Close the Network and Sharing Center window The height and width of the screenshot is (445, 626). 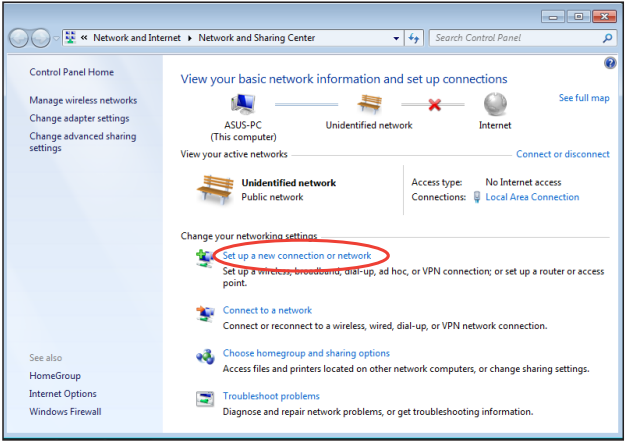click(604, 17)
